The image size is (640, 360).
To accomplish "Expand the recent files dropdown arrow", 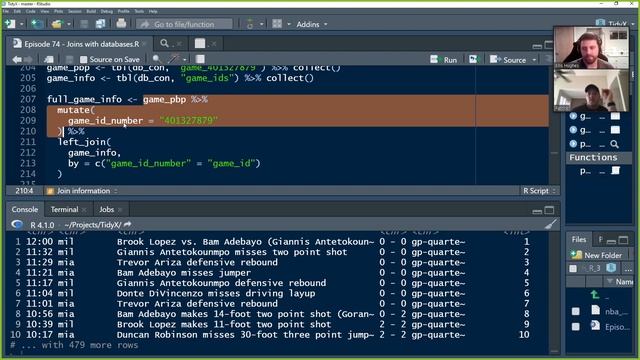I will (x=69, y=24).
